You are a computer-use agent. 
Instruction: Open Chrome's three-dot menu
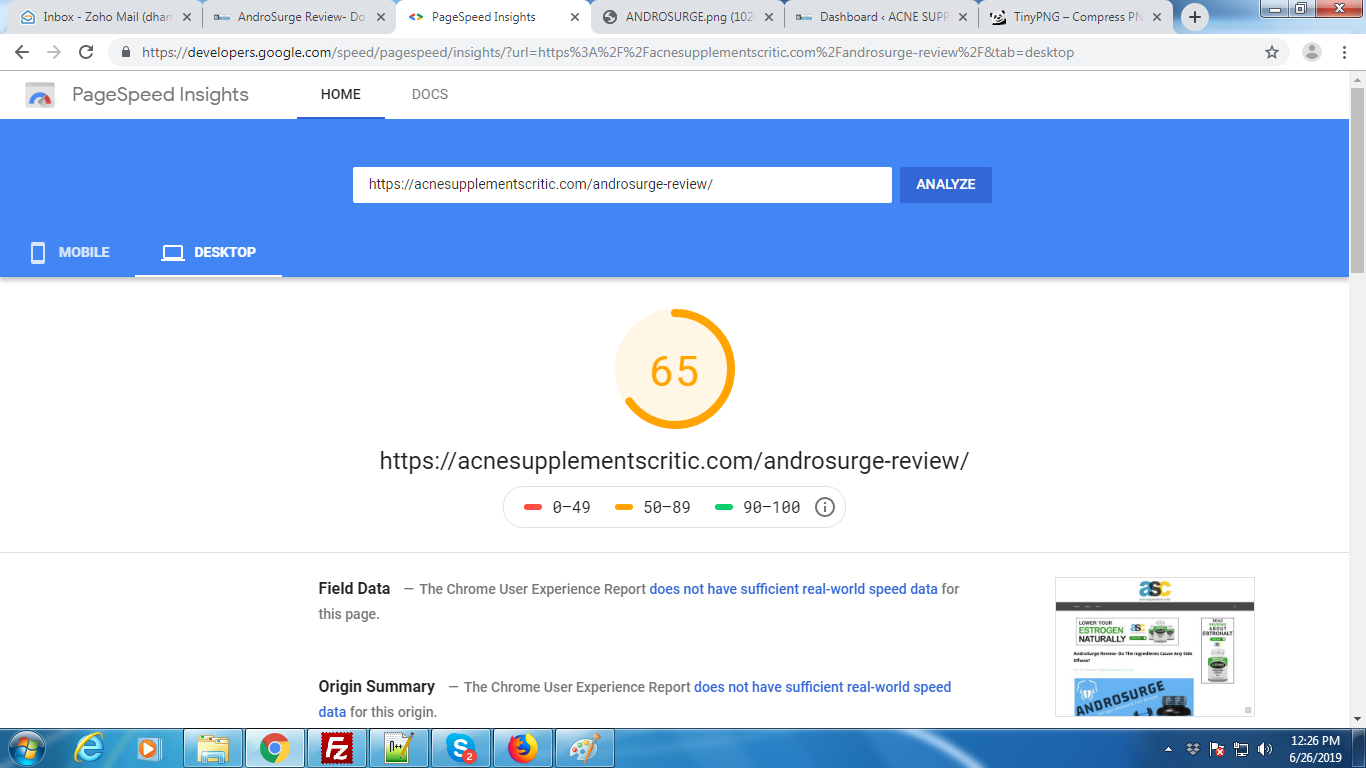point(1344,53)
